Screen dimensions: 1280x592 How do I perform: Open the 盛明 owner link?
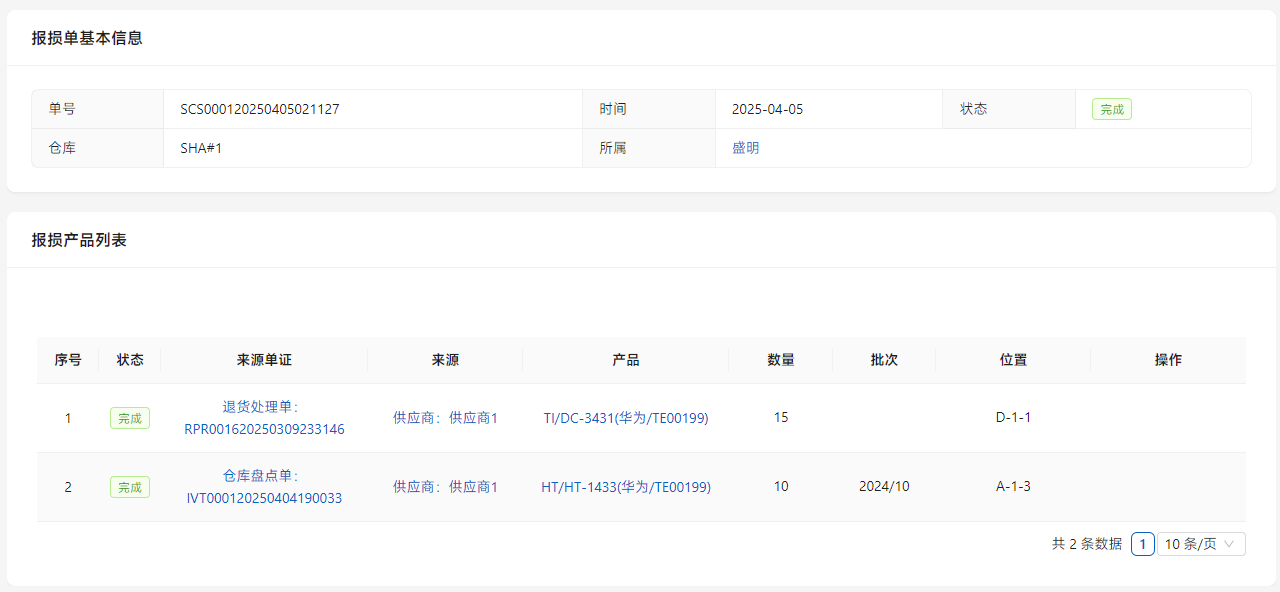[745, 148]
